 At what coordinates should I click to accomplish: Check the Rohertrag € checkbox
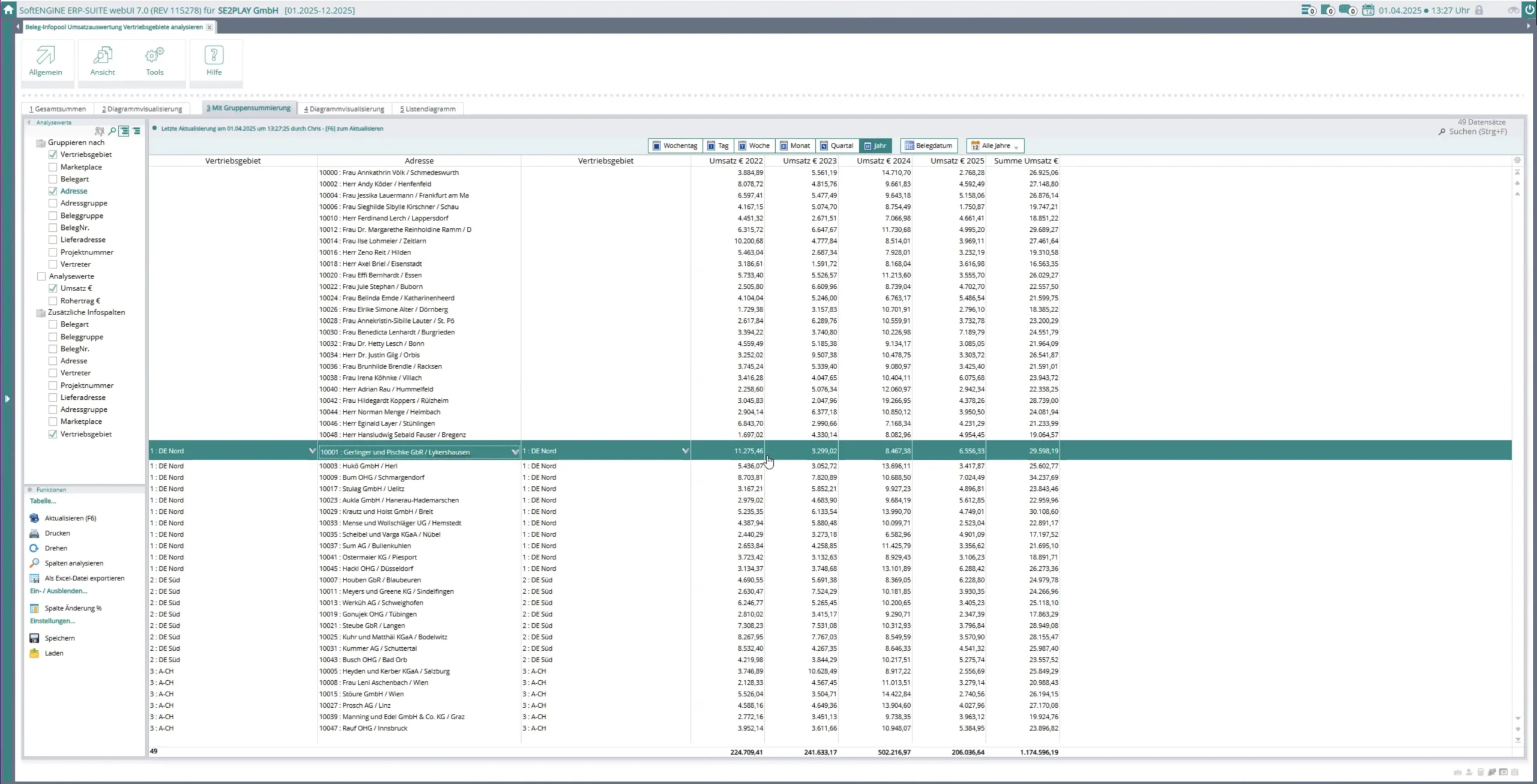[53, 301]
